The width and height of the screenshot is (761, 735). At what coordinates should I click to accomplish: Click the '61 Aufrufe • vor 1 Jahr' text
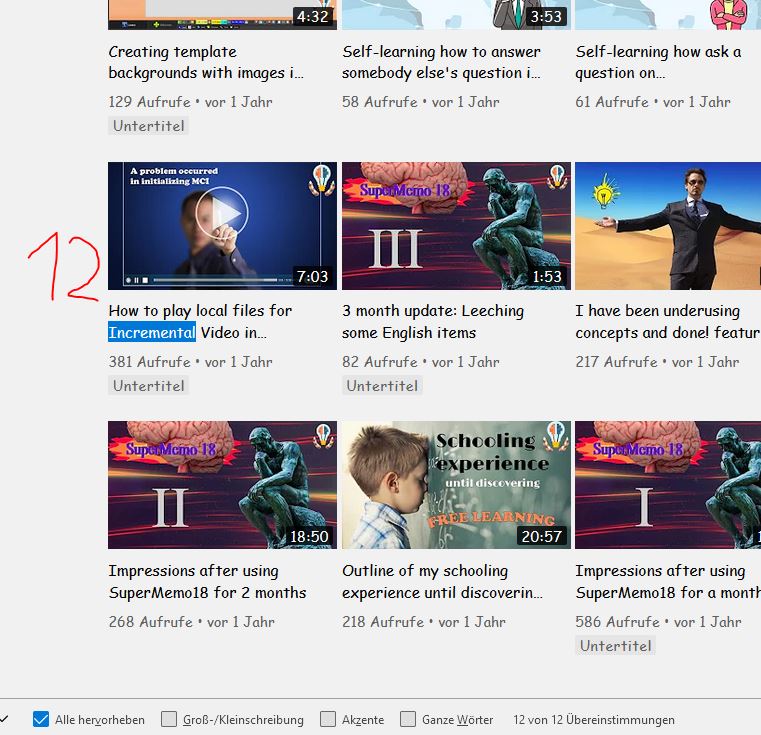pos(653,101)
